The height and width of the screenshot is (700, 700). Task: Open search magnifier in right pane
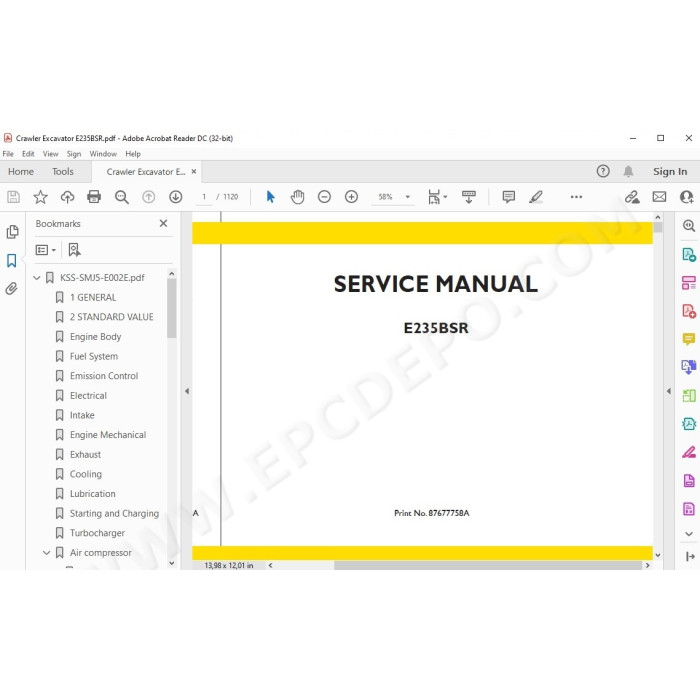coord(689,226)
